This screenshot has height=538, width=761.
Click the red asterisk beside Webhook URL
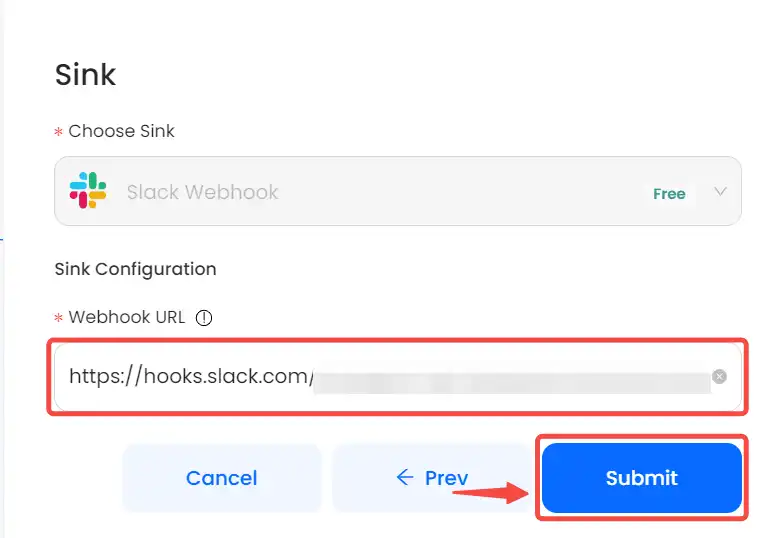tap(59, 318)
